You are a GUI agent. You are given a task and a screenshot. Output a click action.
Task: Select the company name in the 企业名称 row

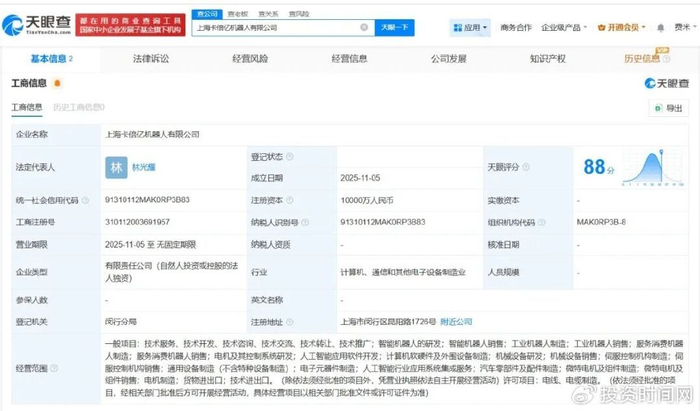click(152, 134)
